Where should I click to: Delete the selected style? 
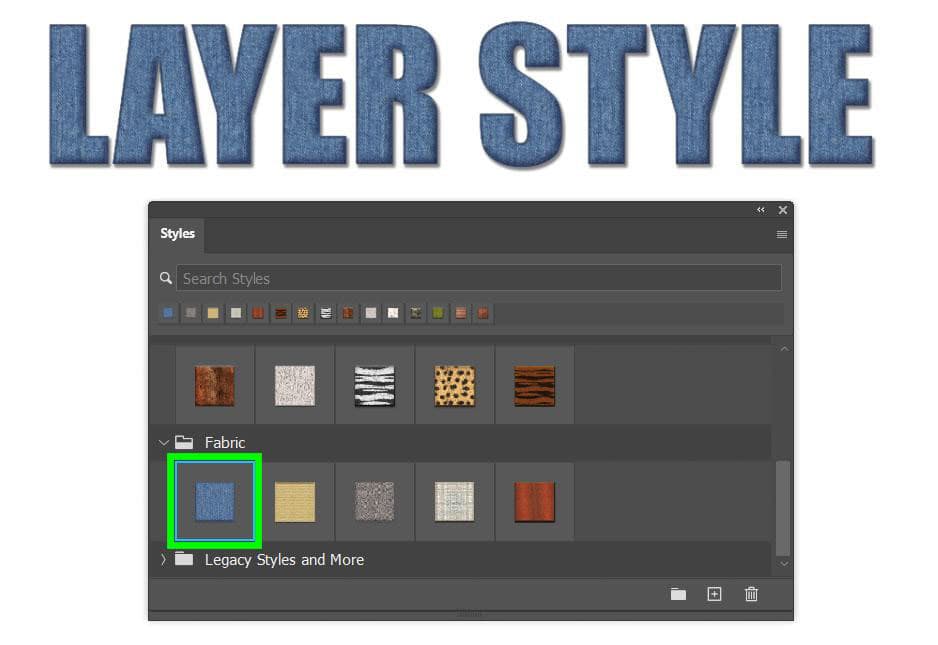click(751, 594)
